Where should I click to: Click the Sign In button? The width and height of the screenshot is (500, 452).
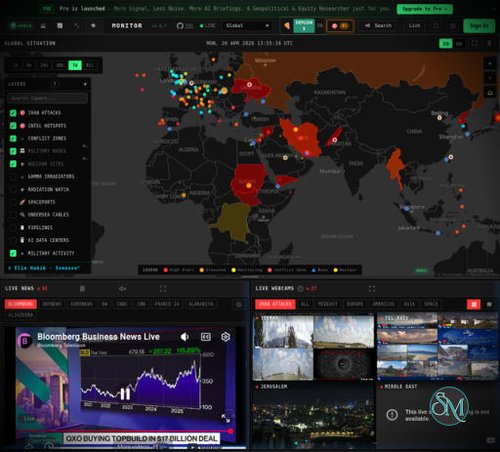[x=479, y=26]
